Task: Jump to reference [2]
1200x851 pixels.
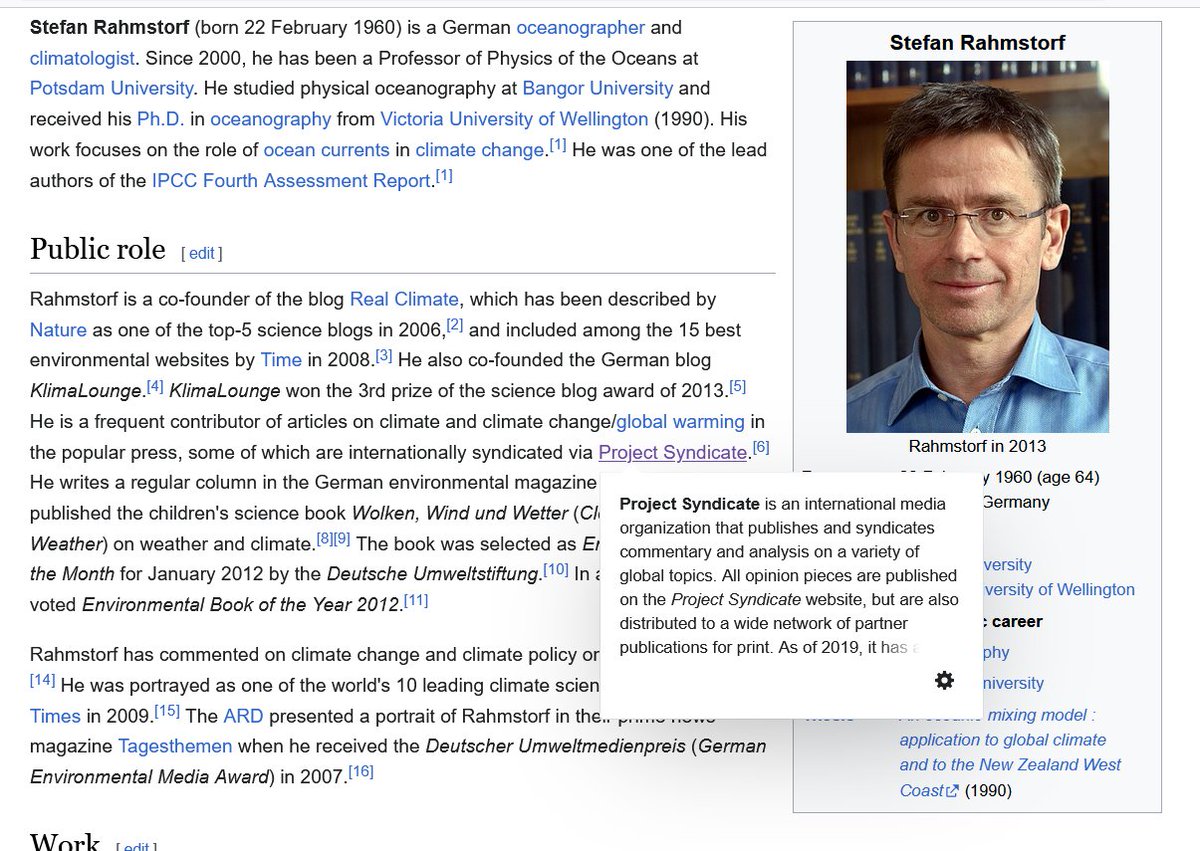Action: point(455,326)
